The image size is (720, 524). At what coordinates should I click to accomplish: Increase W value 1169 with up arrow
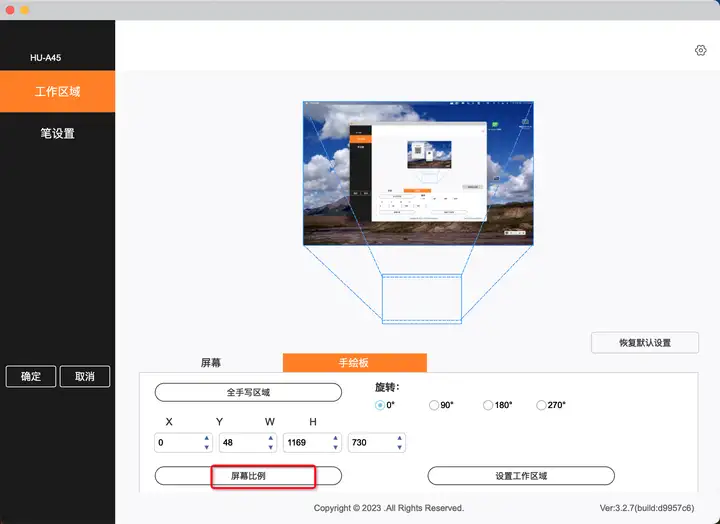coord(336,438)
